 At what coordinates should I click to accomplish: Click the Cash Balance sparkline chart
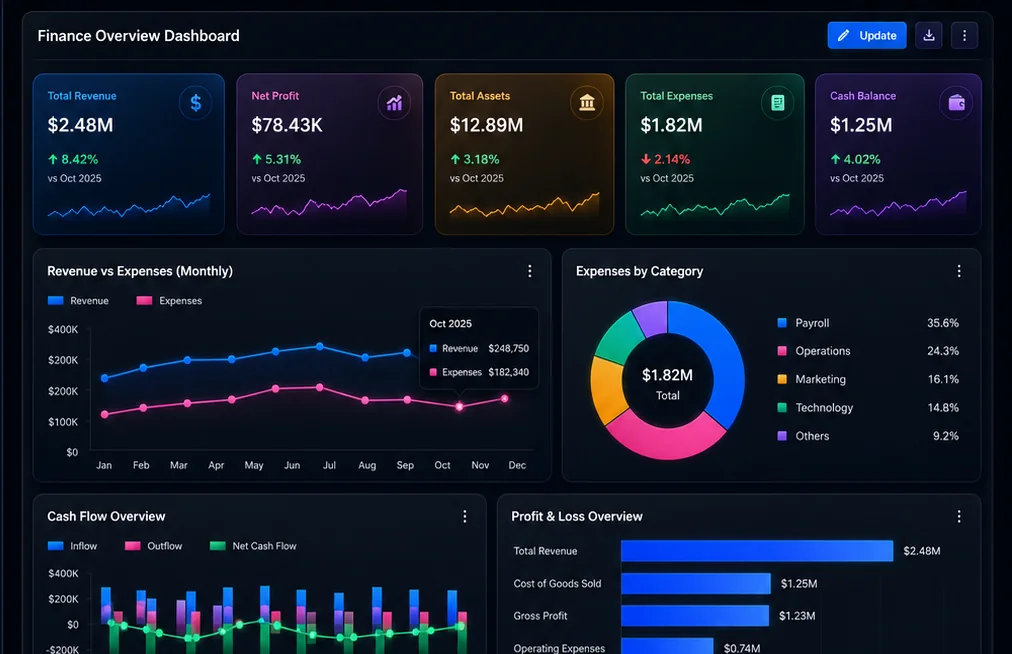click(x=898, y=203)
